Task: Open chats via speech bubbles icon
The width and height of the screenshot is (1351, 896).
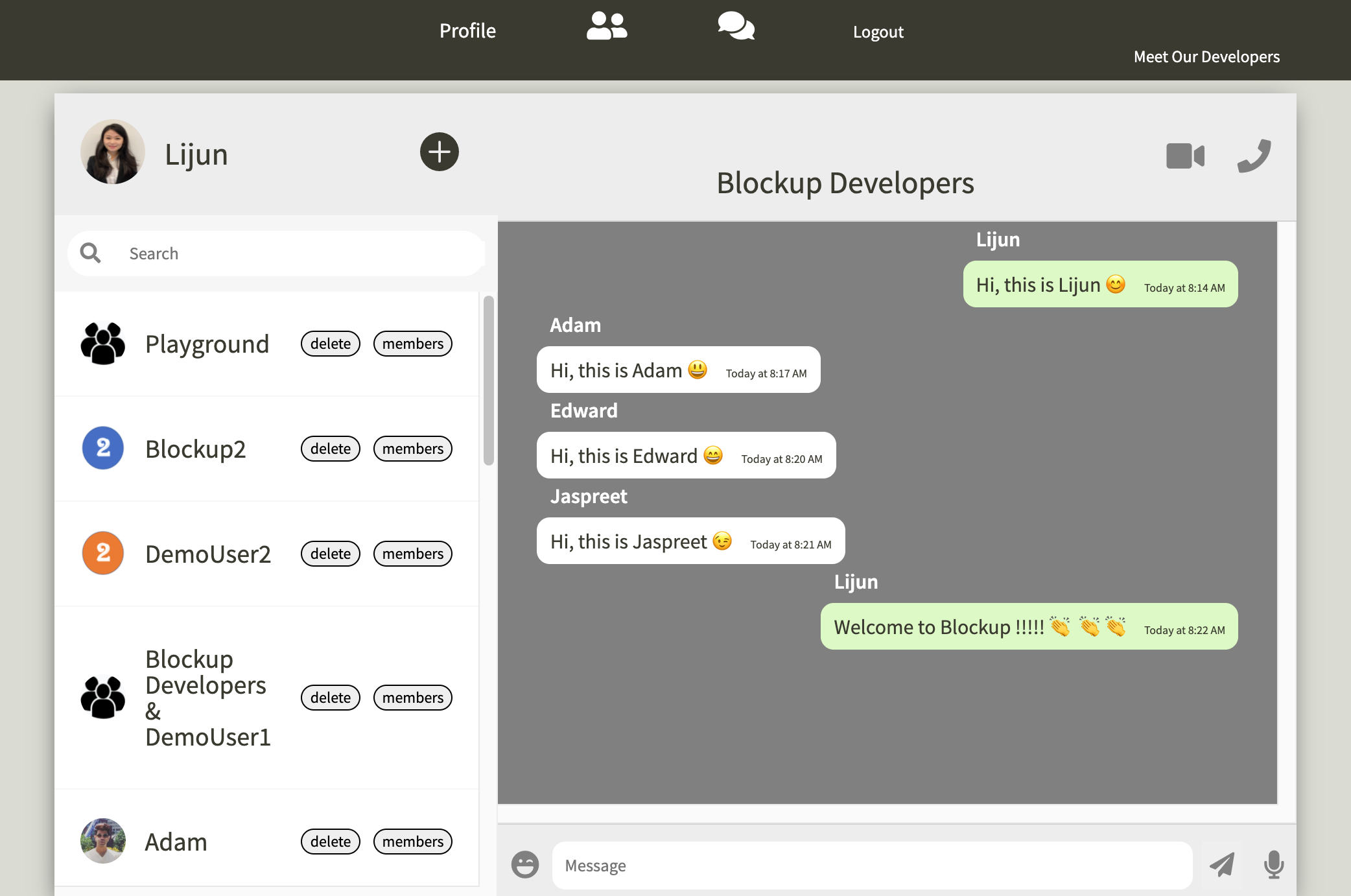Action: 736,27
